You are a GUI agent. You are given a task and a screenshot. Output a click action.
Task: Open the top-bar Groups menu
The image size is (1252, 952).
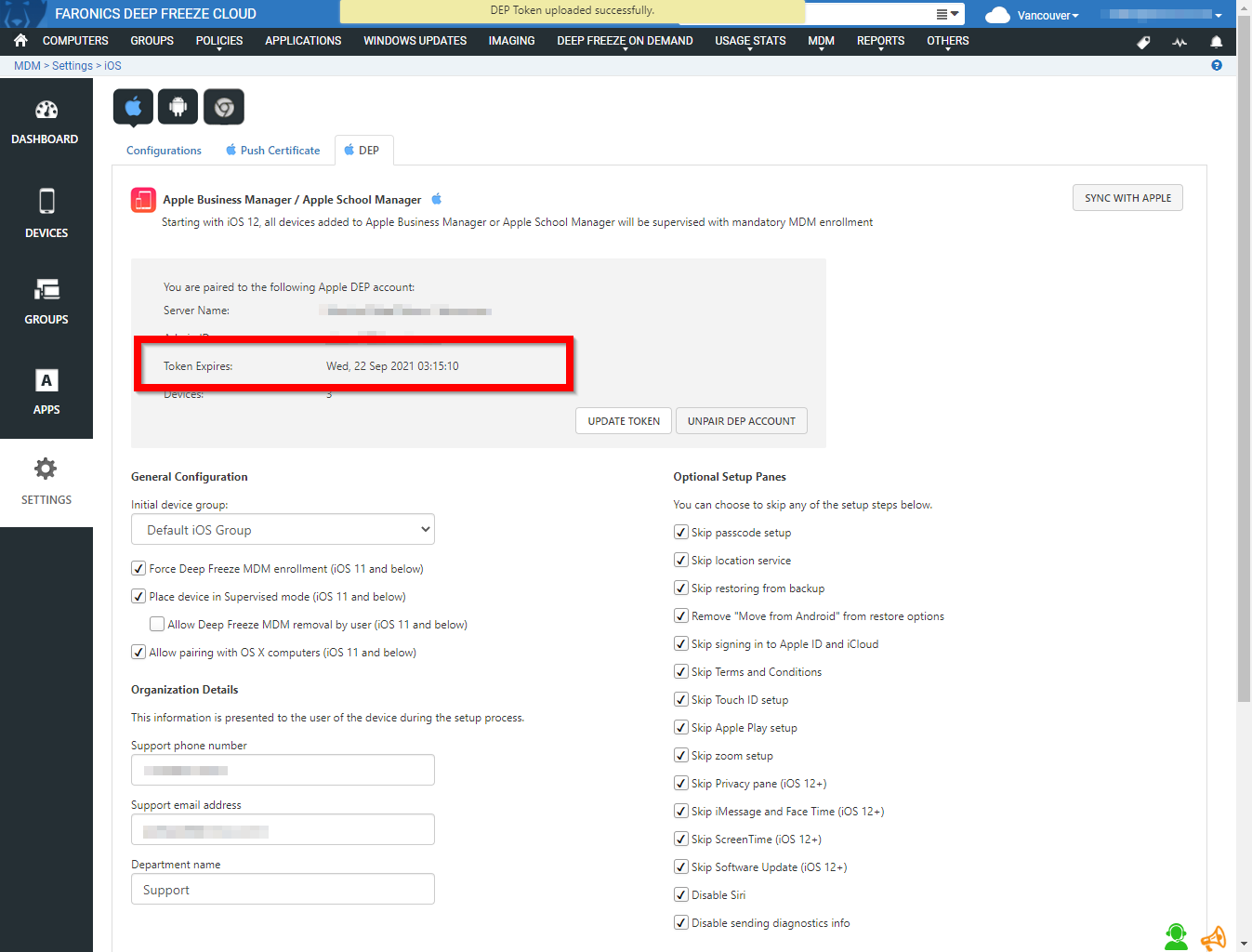[152, 41]
